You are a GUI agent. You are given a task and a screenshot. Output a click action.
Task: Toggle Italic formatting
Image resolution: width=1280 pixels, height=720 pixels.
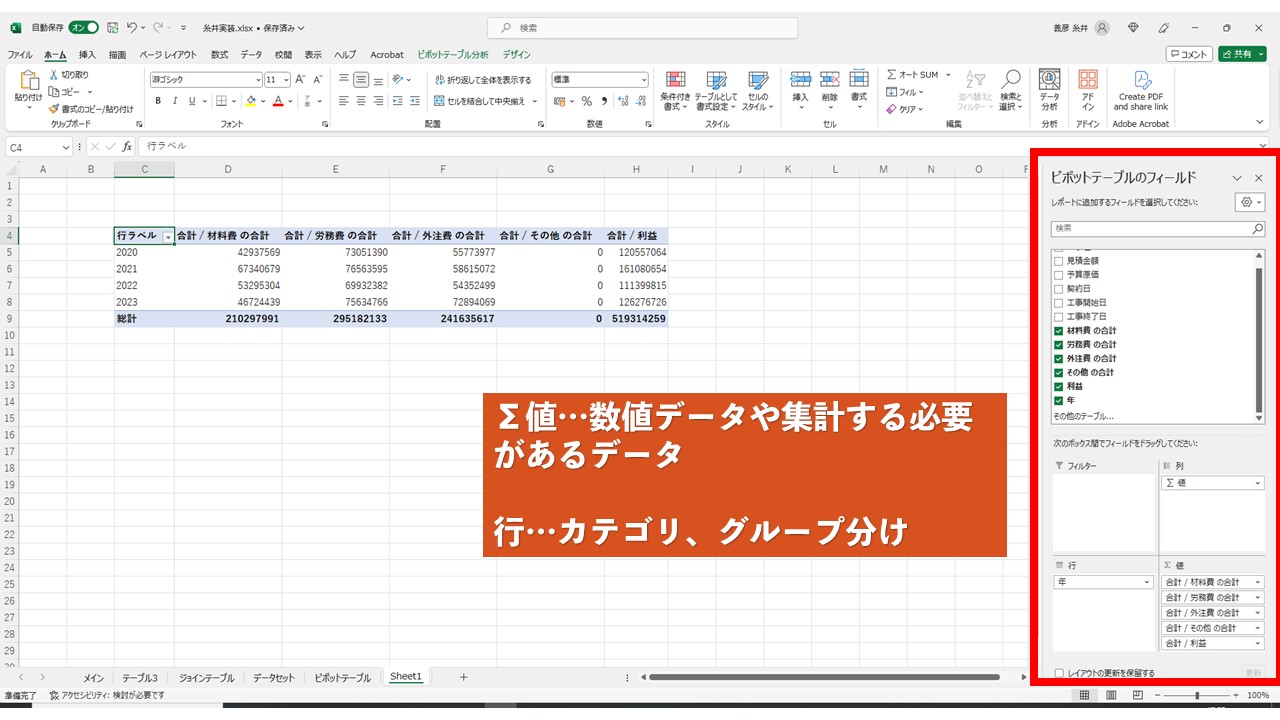(175, 101)
